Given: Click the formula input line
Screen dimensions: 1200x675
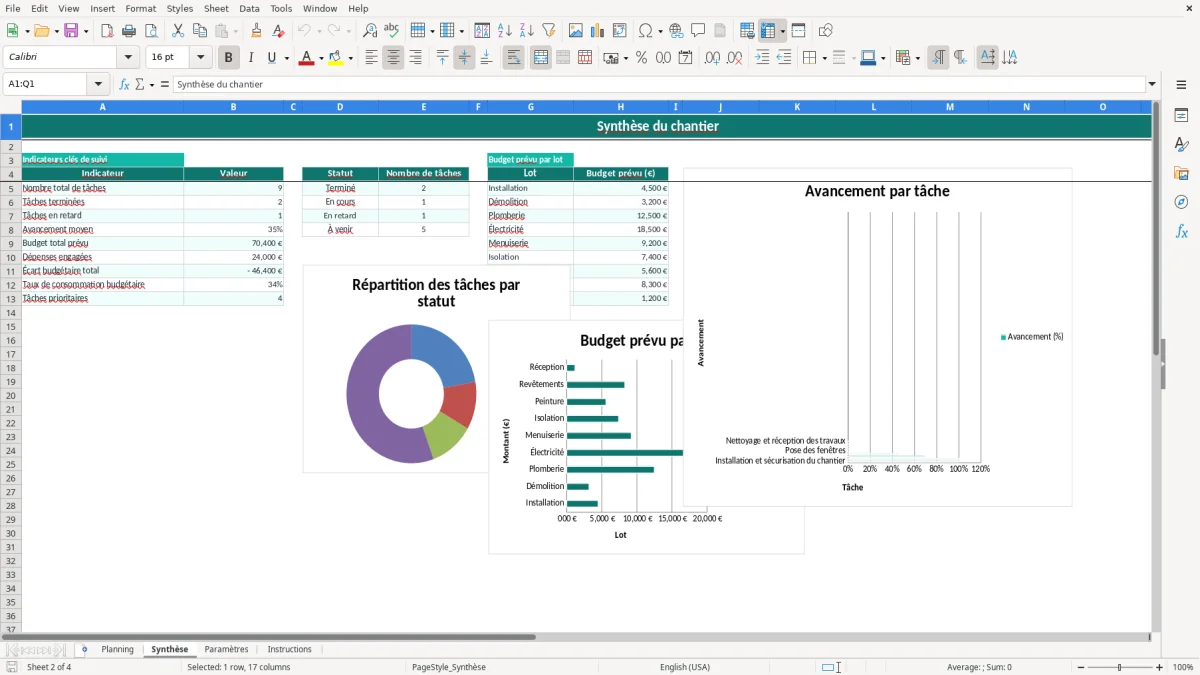Looking at the screenshot, I should tap(659, 84).
